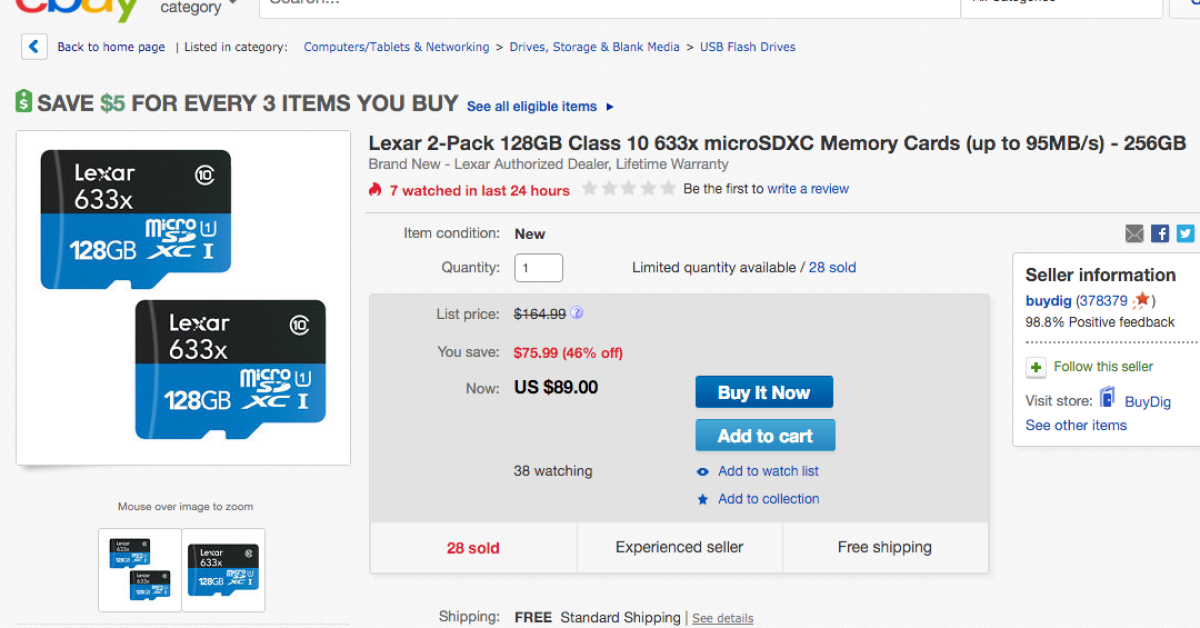Image resolution: width=1200 pixels, height=628 pixels.
Task: Open Computers/Tablets & Networking breadcrumb
Action: (396, 47)
